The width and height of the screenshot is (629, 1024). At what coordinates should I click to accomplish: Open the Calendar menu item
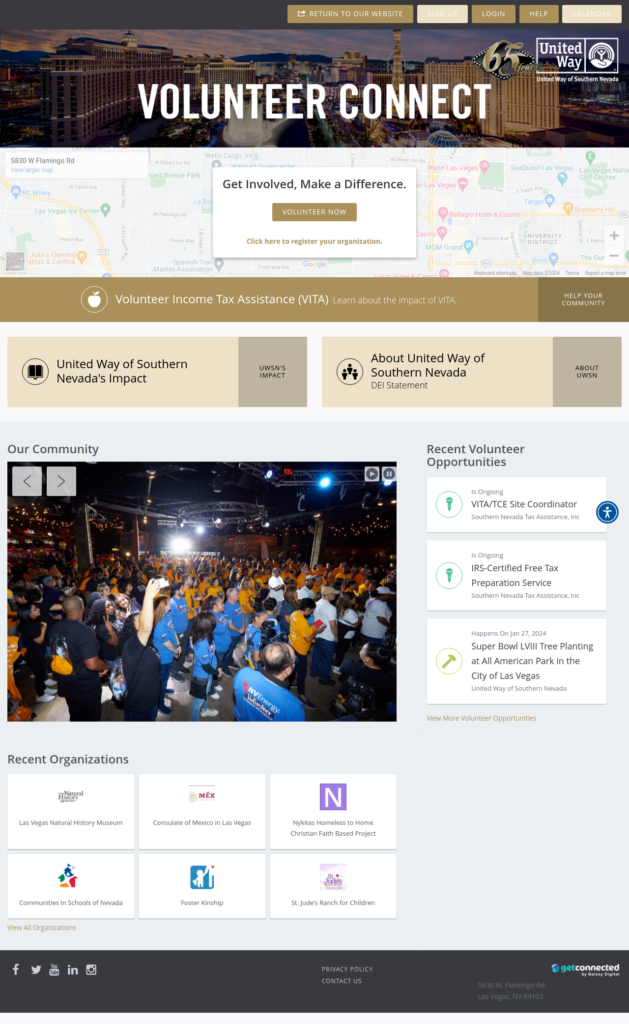coord(592,14)
